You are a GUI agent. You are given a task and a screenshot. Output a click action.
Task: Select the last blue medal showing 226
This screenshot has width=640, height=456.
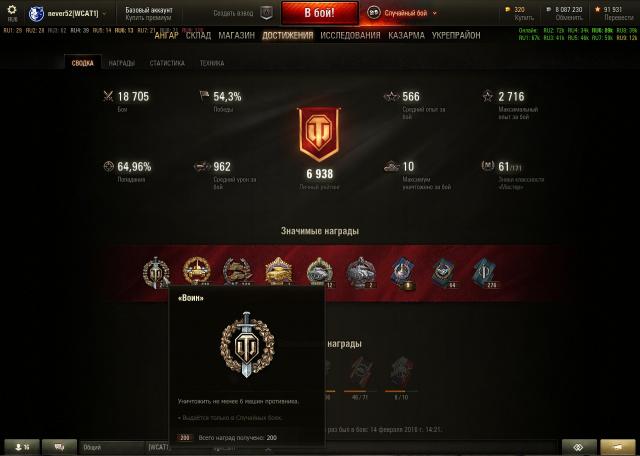coord(485,273)
